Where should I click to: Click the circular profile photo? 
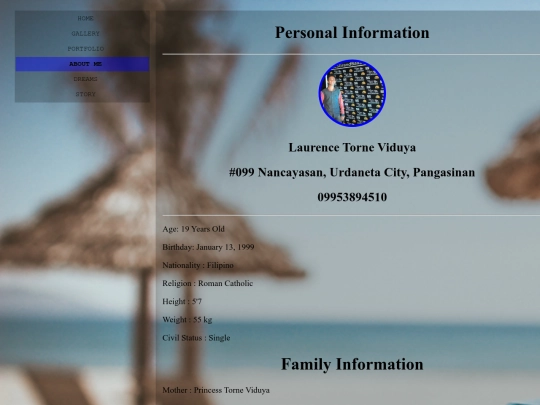pos(352,93)
